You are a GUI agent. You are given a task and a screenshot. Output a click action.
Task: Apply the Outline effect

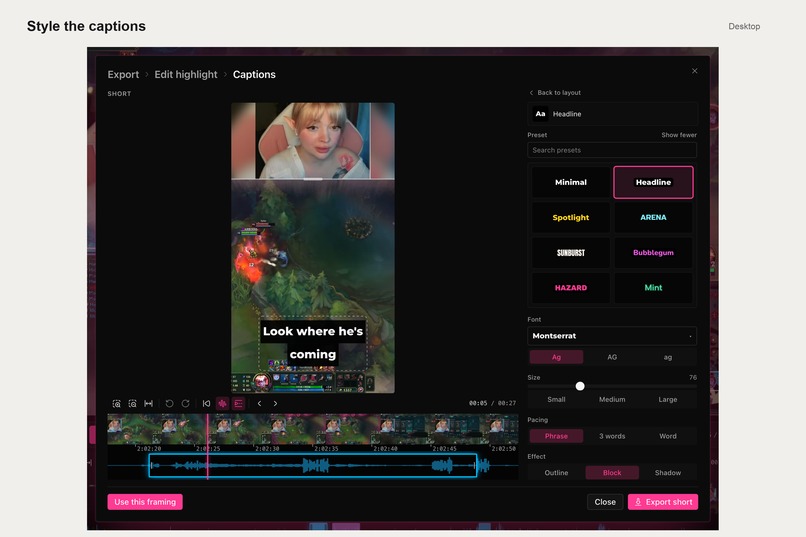(556, 472)
